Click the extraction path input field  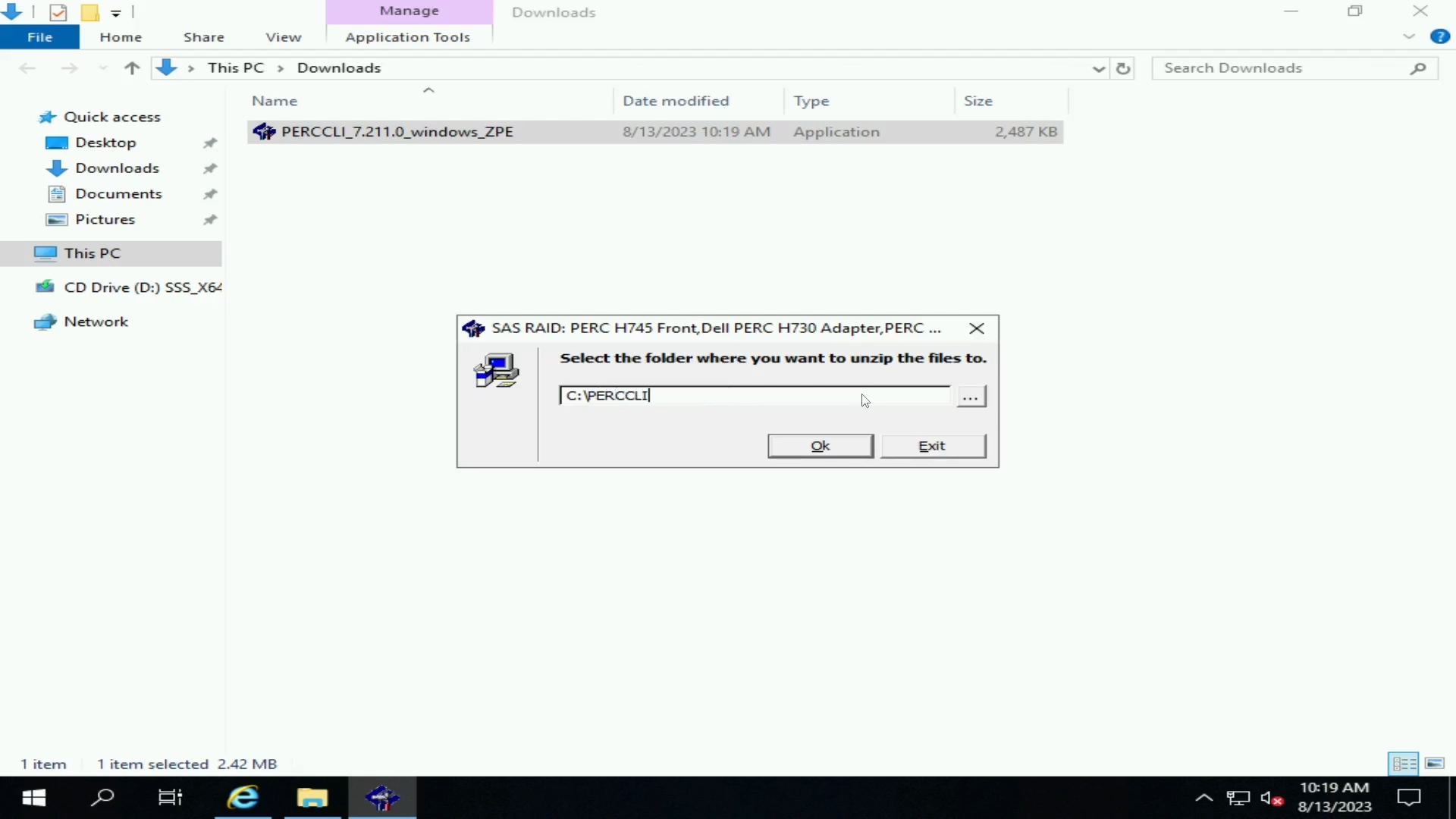coord(754,394)
